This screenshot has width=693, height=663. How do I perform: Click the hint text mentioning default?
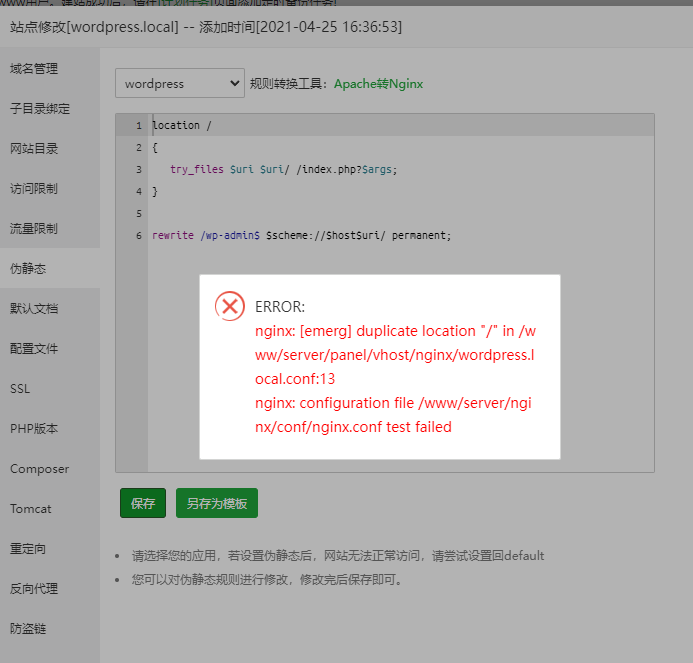tap(338, 556)
